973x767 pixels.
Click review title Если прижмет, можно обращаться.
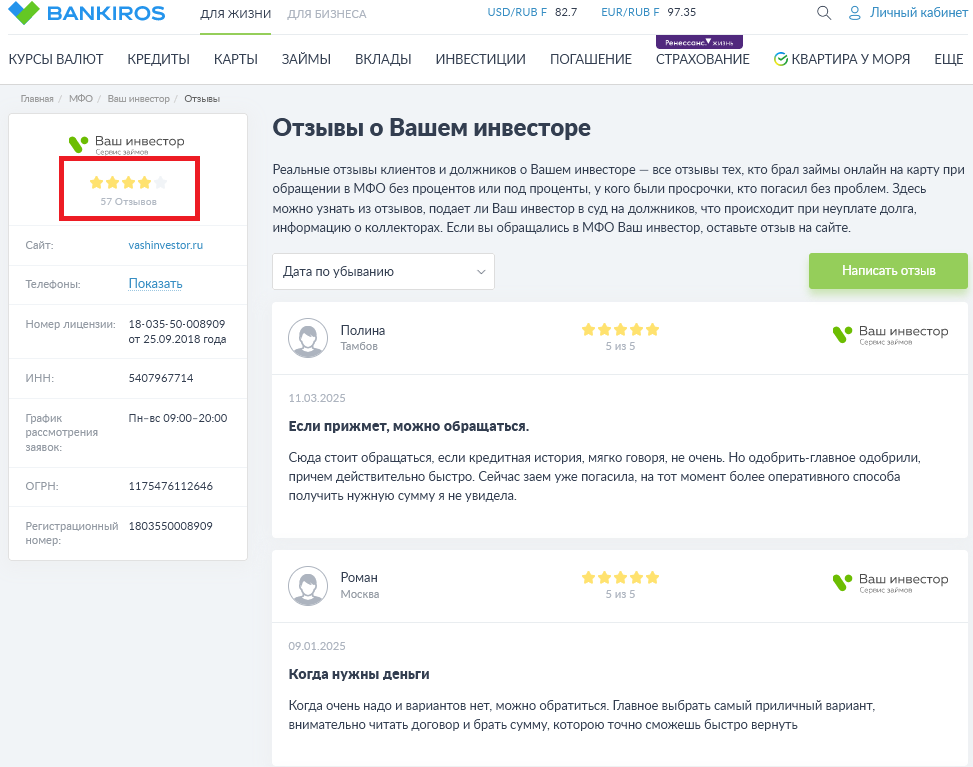point(409,426)
